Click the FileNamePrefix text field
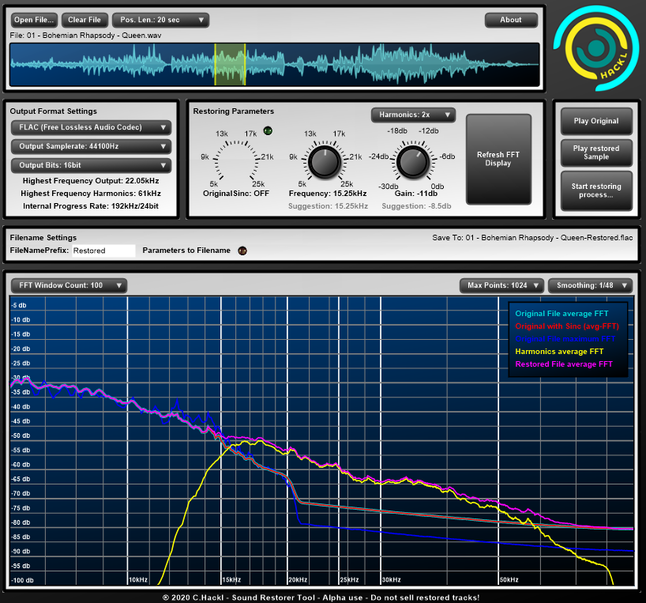The image size is (646, 603). [103, 251]
